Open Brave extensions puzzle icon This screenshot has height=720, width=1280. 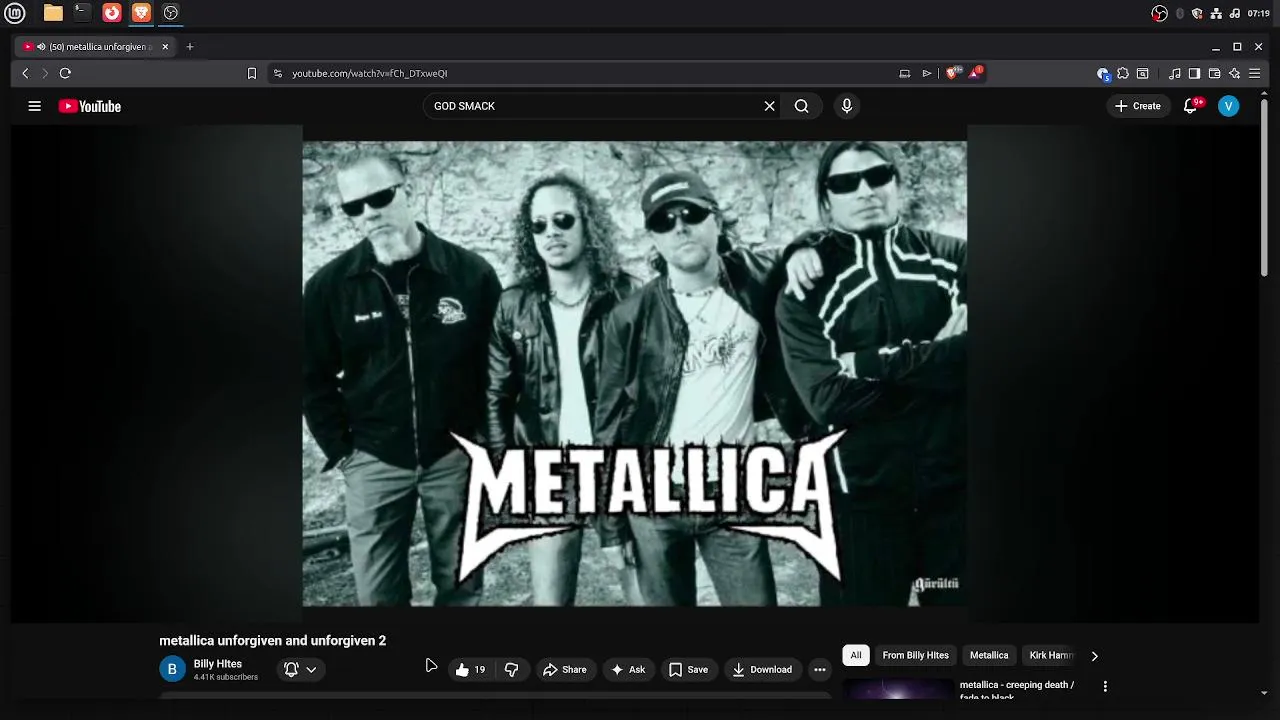1123,73
